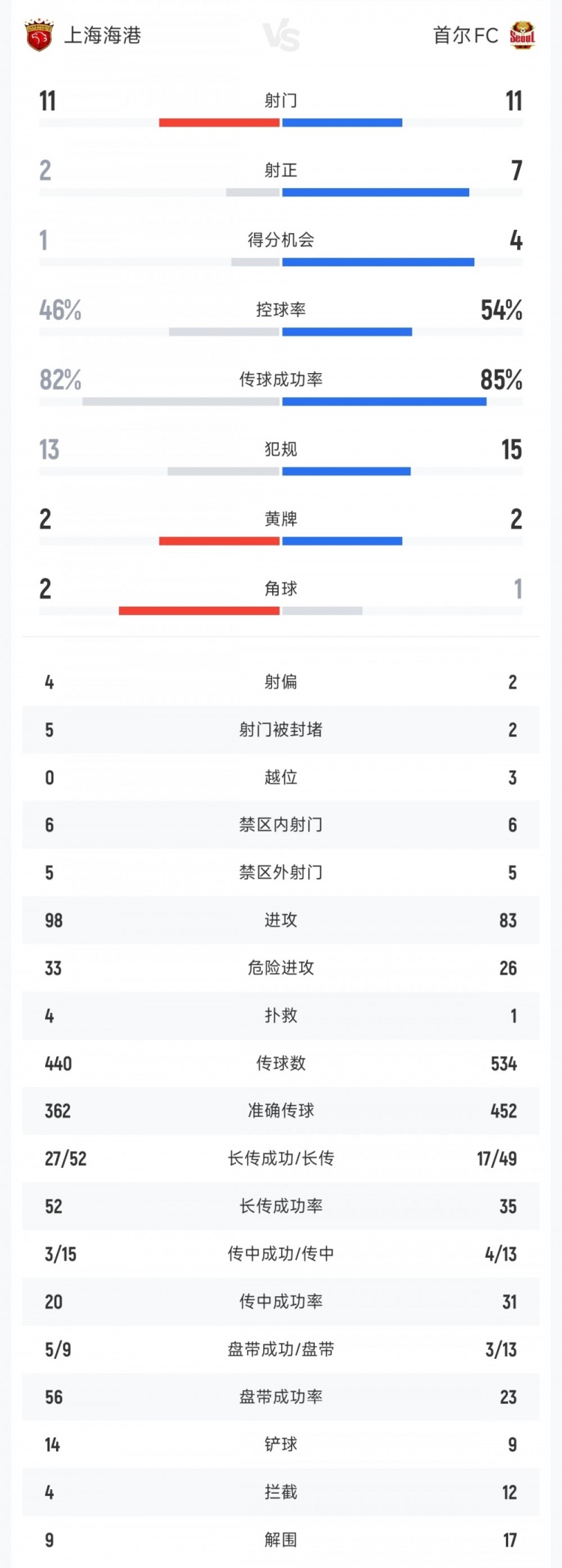Screen dimensions: 562x1568
Task: Click the VS icon in header
Action: (282, 36)
